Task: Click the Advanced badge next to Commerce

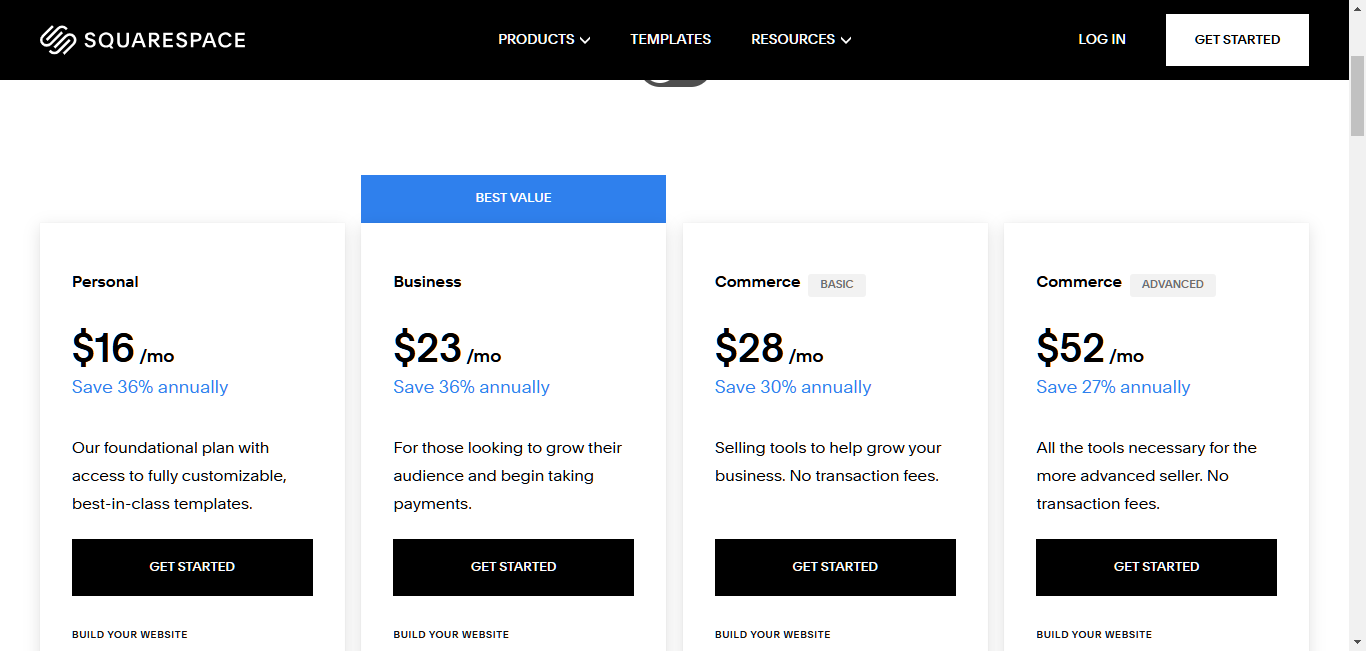Action: pos(1173,285)
